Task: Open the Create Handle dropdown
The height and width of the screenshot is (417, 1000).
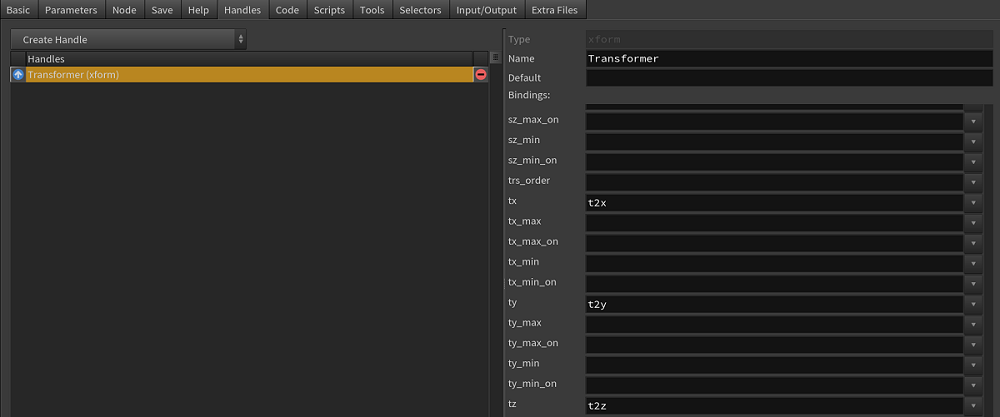Action: 128,39
